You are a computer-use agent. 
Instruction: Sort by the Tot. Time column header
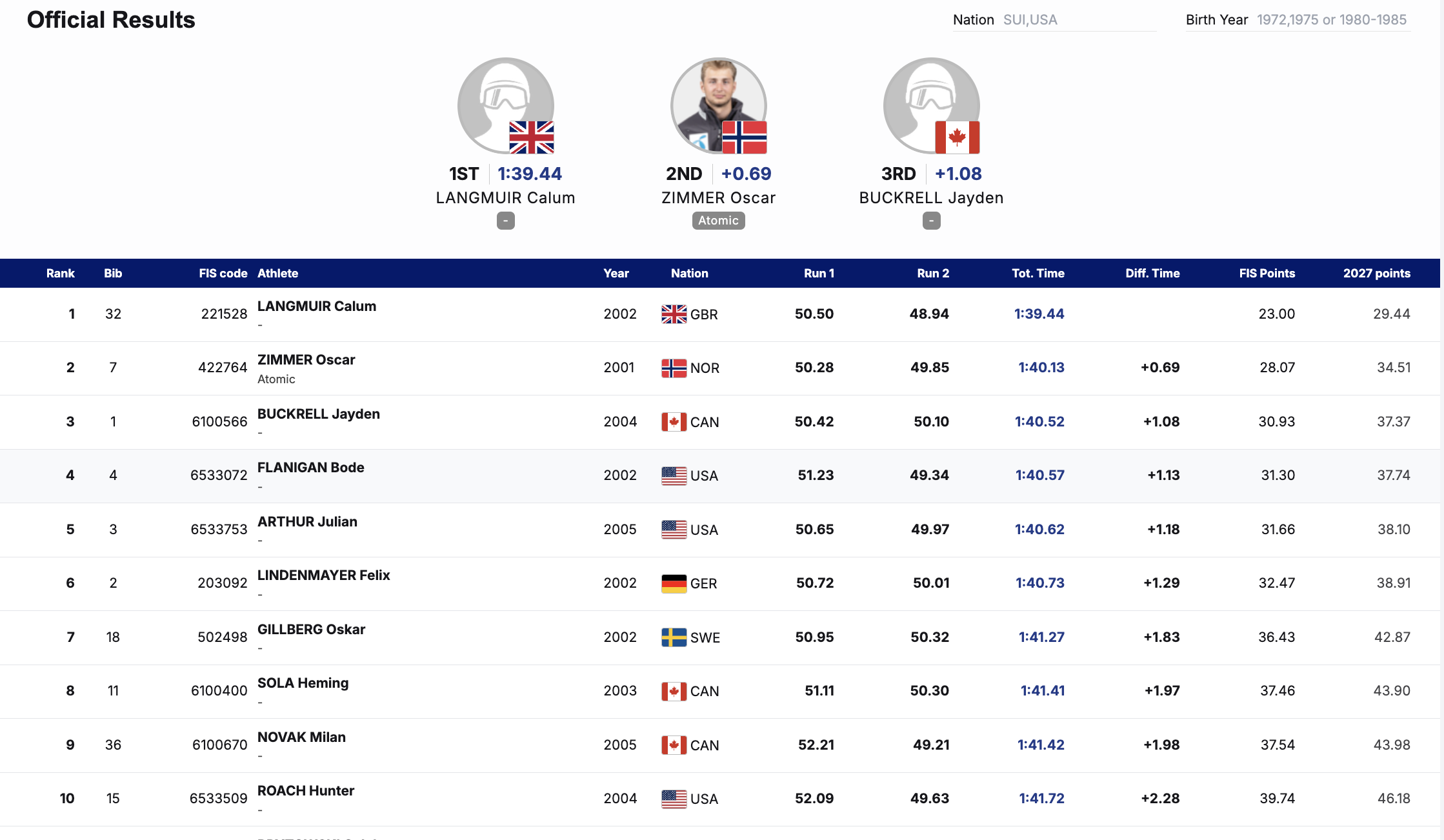[x=1038, y=274]
